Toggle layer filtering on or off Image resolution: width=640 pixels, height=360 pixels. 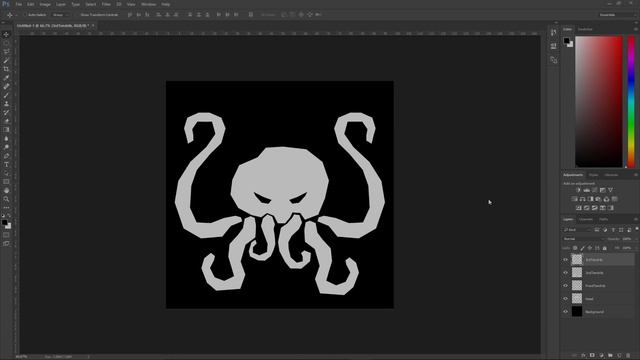click(636, 229)
